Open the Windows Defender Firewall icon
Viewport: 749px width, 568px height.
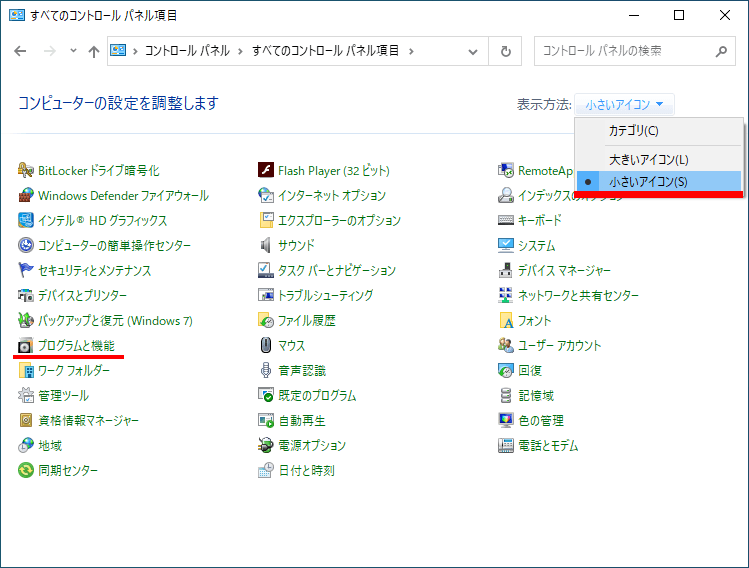26,196
